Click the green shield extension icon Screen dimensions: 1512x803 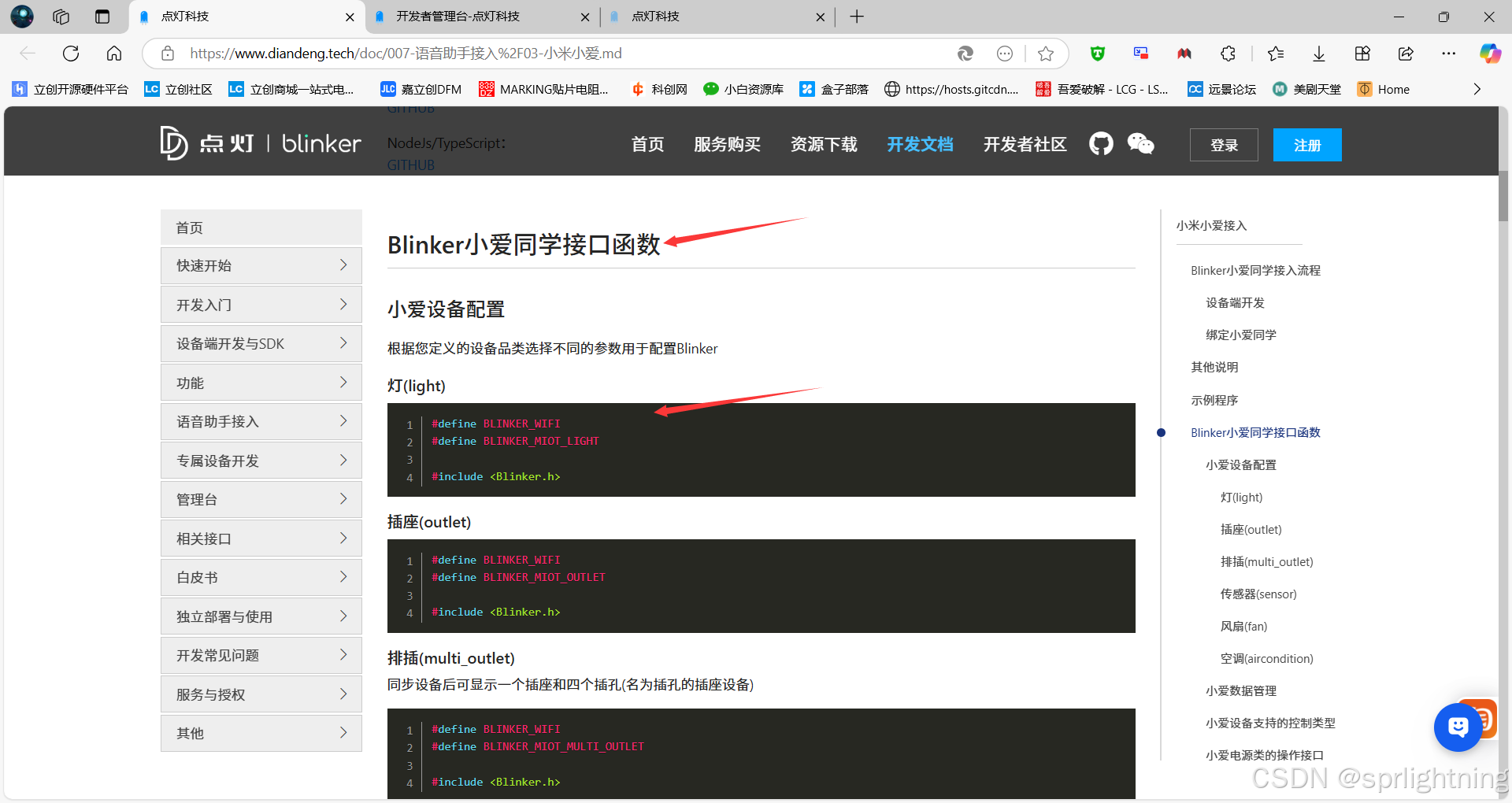[x=1098, y=54]
